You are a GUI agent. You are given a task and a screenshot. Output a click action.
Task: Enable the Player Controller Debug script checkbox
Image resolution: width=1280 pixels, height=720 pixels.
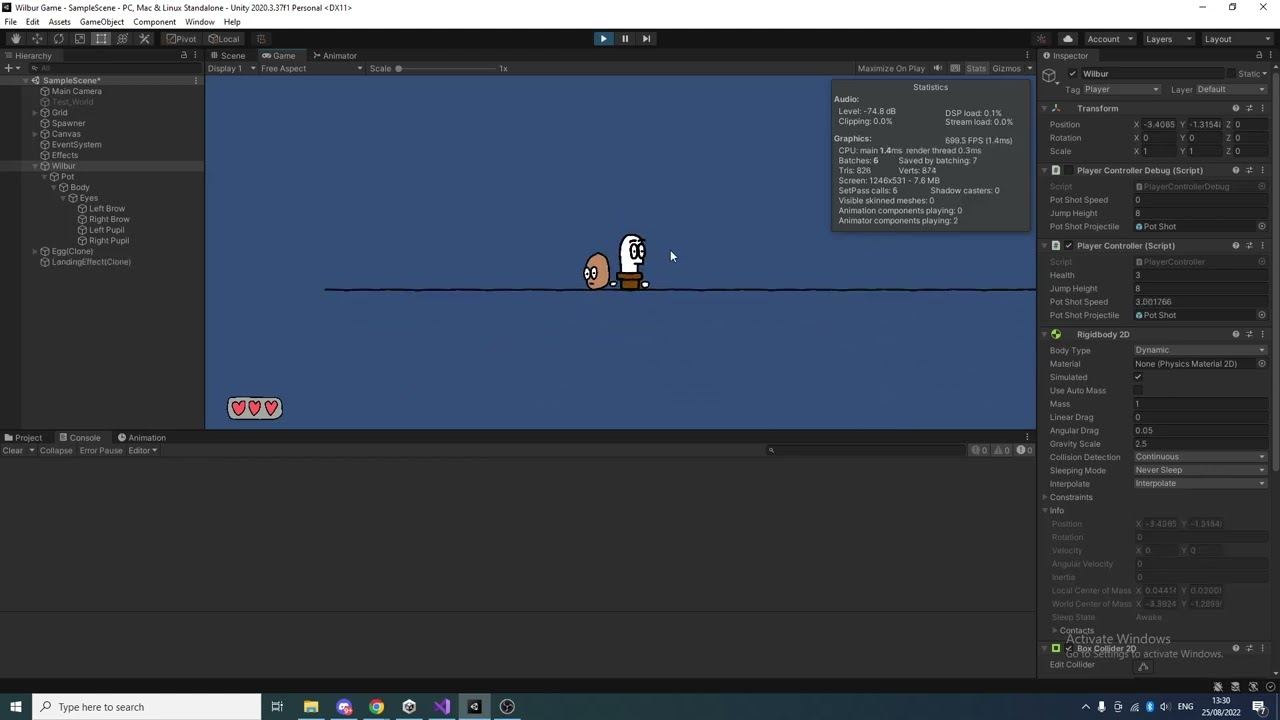tap(1069, 170)
